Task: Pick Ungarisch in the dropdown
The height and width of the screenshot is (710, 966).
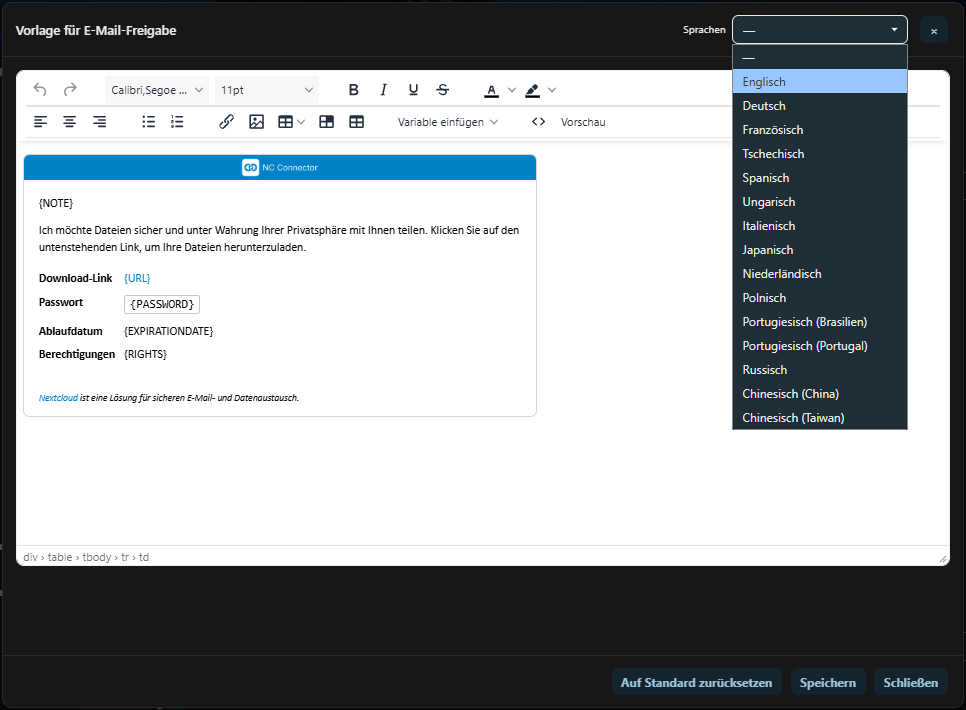Action: tap(819, 202)
